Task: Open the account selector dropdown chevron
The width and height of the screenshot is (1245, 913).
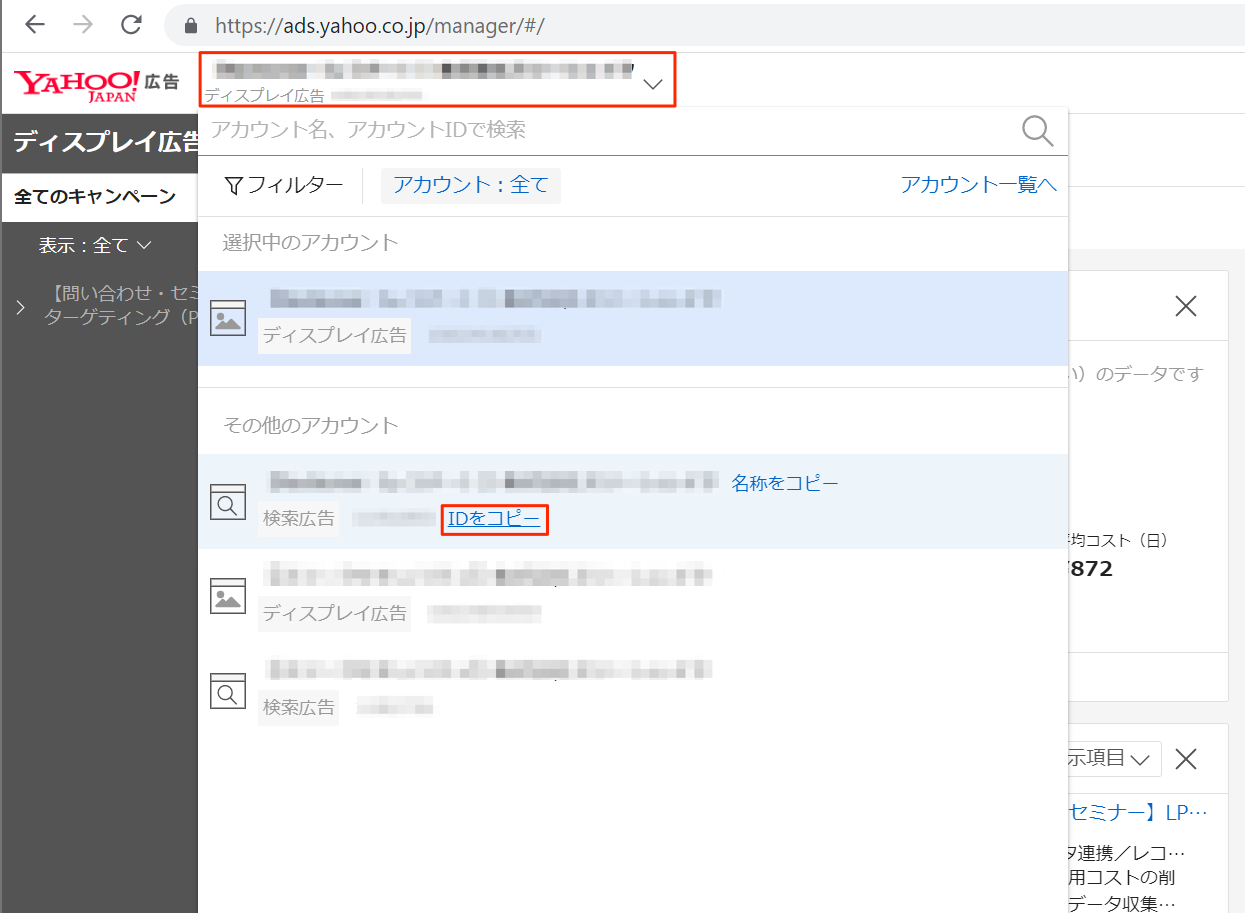Action: tap(653, 84)
